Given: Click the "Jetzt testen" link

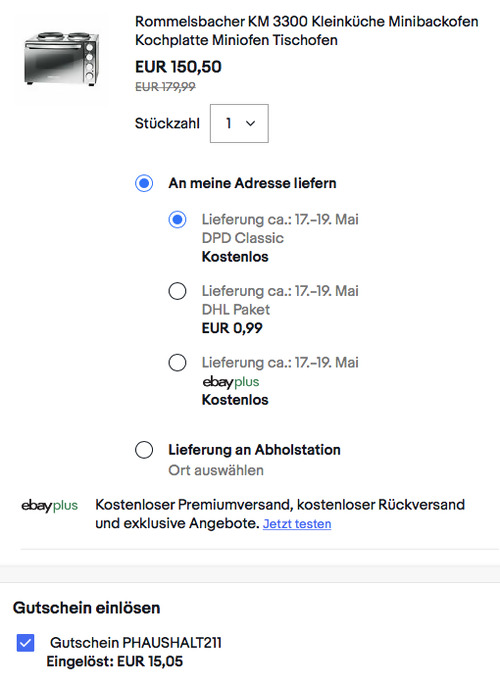Looking at the screenshot, I should pyautogui.click(x=297, y=523).
